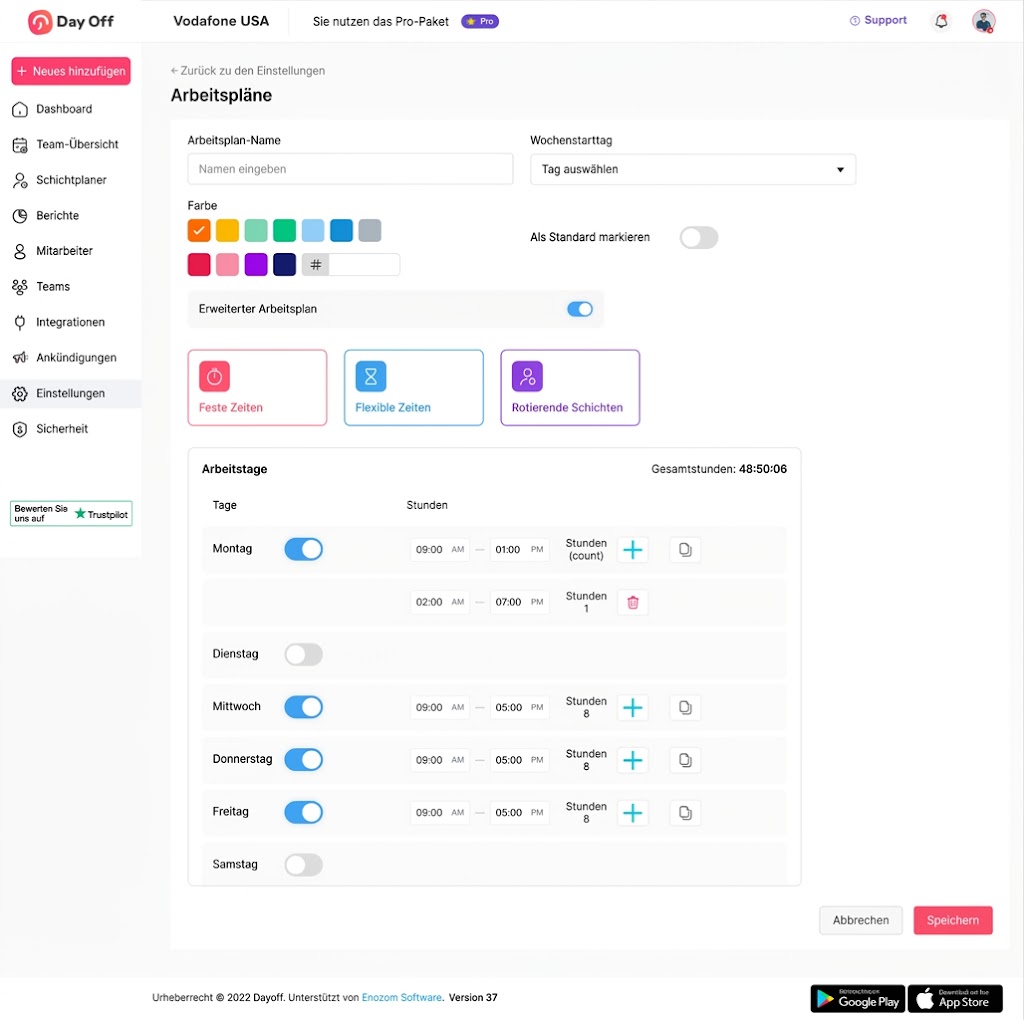Open Google Play store badge
Viewport: 1024px width, 1020px height.
click(857, 999)
